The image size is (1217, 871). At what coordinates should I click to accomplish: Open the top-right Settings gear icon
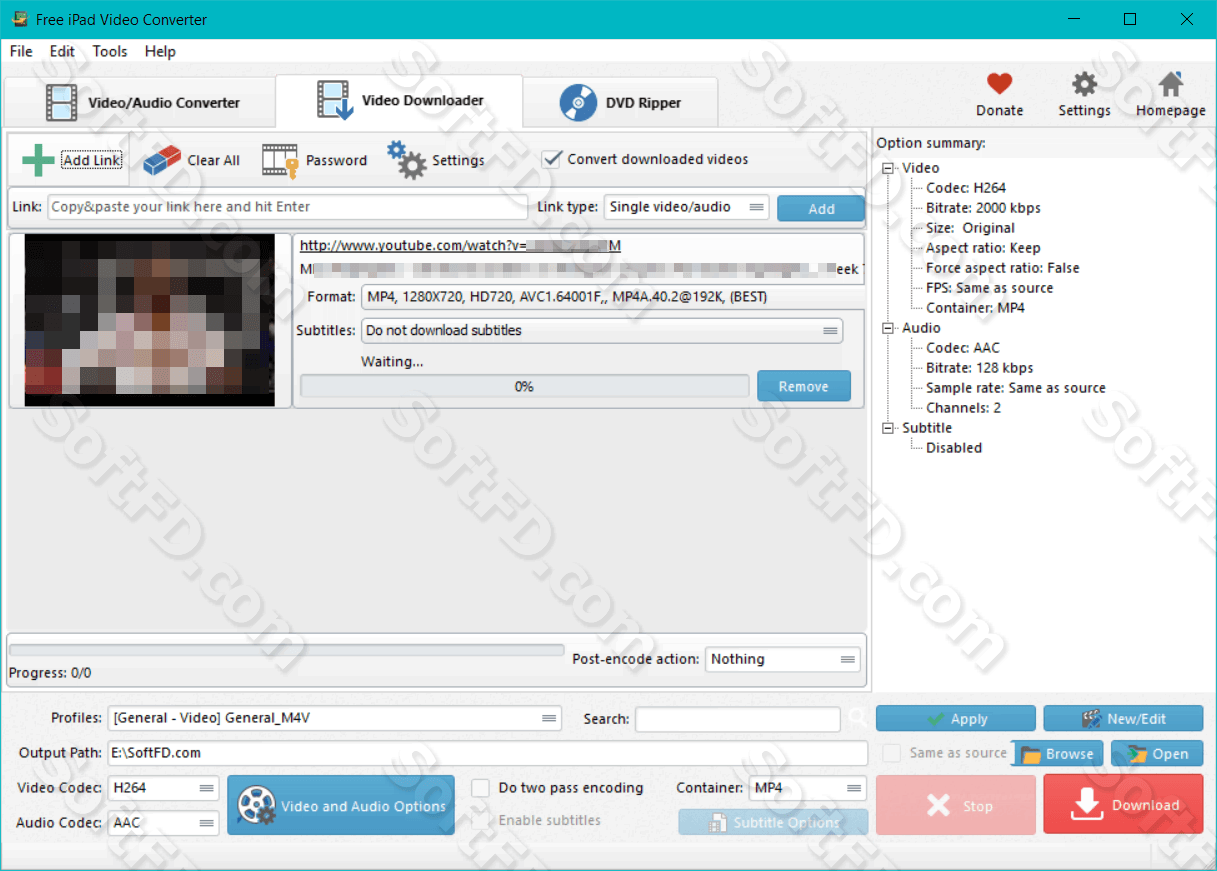pyautogui.click(x=1084, y=84)
